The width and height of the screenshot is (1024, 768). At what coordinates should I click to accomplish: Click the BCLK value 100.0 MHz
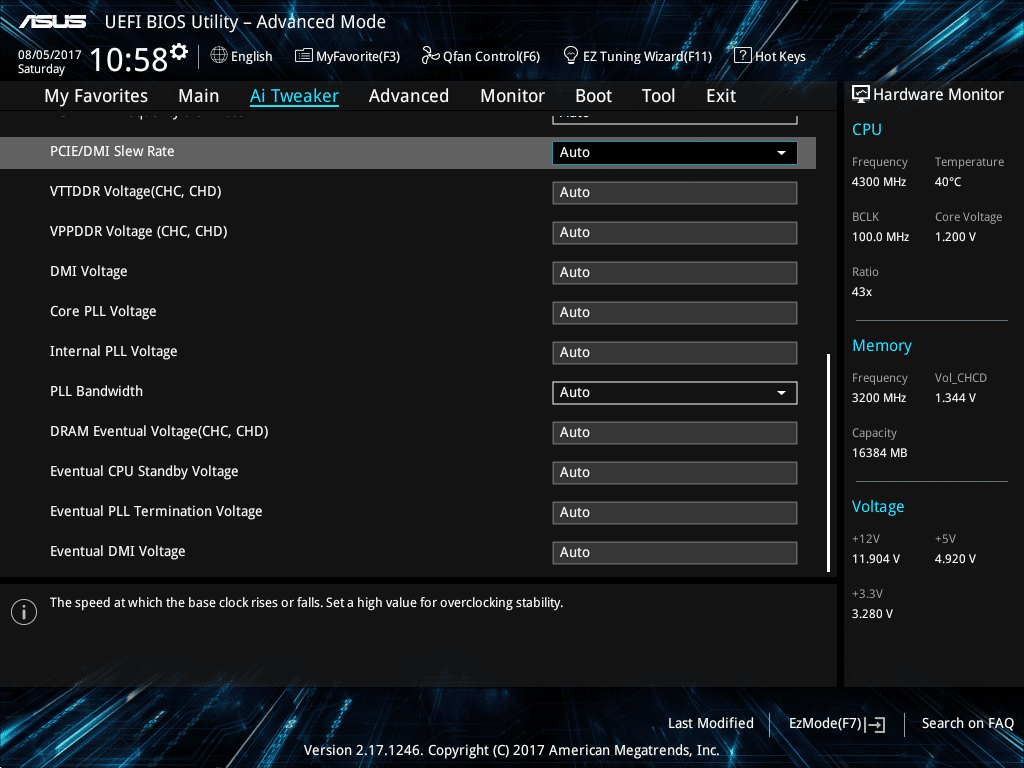coord(880,236)
